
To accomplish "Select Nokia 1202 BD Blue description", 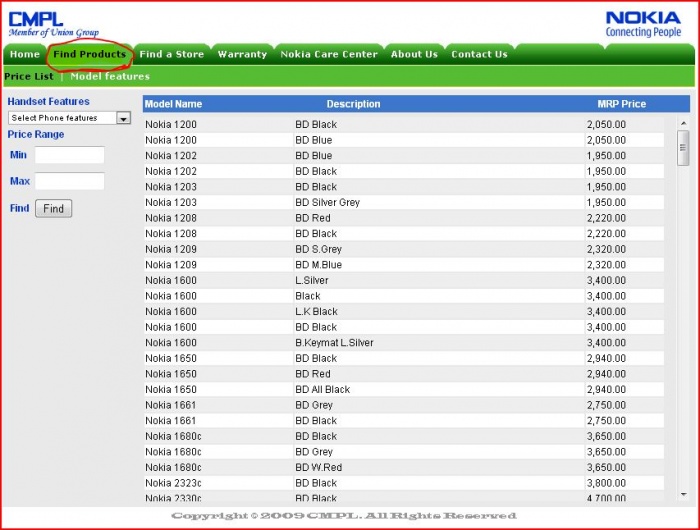I will tap(314, 156).
